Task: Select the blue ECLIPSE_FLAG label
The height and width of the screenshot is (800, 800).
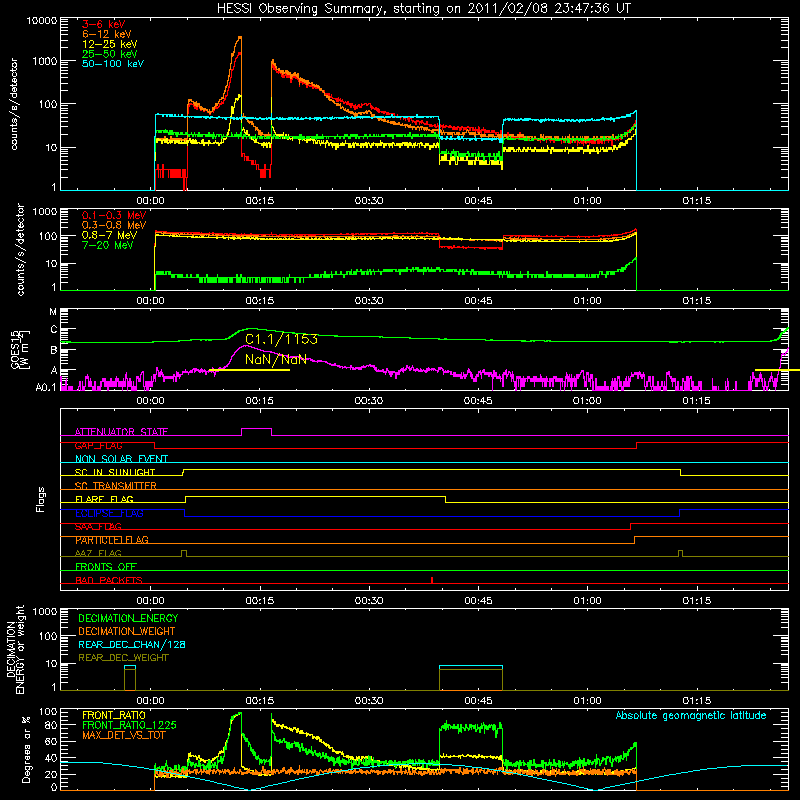Action: (x=109, y=513)
